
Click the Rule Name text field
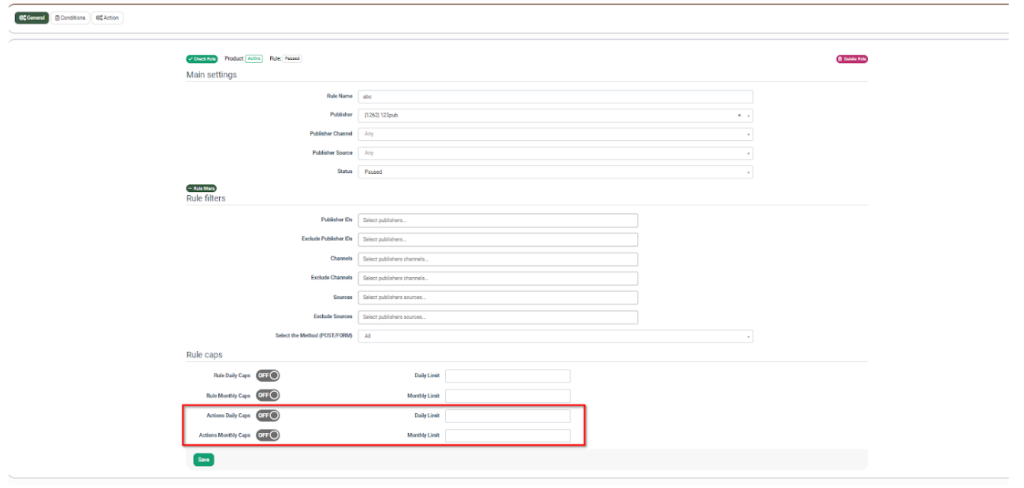(555, 96)
